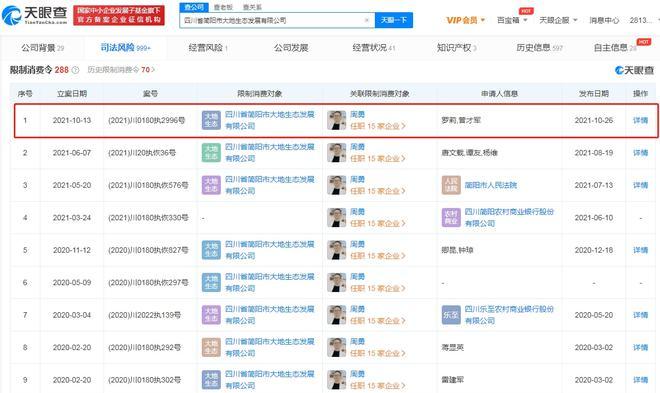Expand 任职 15 家企业 in row 7
Image resolution: width=660 pixels, height=393 pixels.
pos(378,320)
